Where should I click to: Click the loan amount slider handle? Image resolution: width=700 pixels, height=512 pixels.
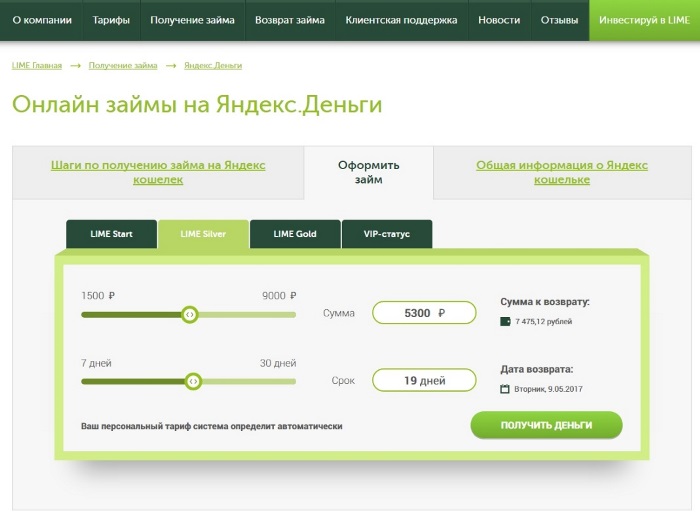[x=190, y=314]
